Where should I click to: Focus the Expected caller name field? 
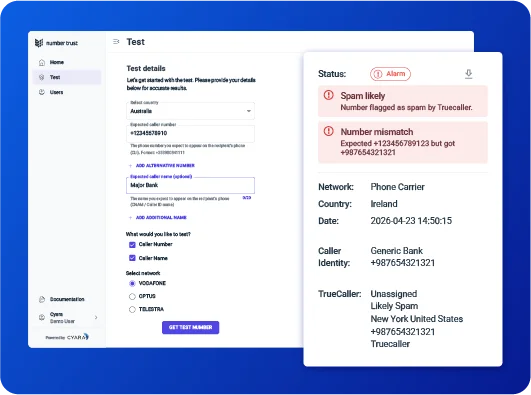190,185
